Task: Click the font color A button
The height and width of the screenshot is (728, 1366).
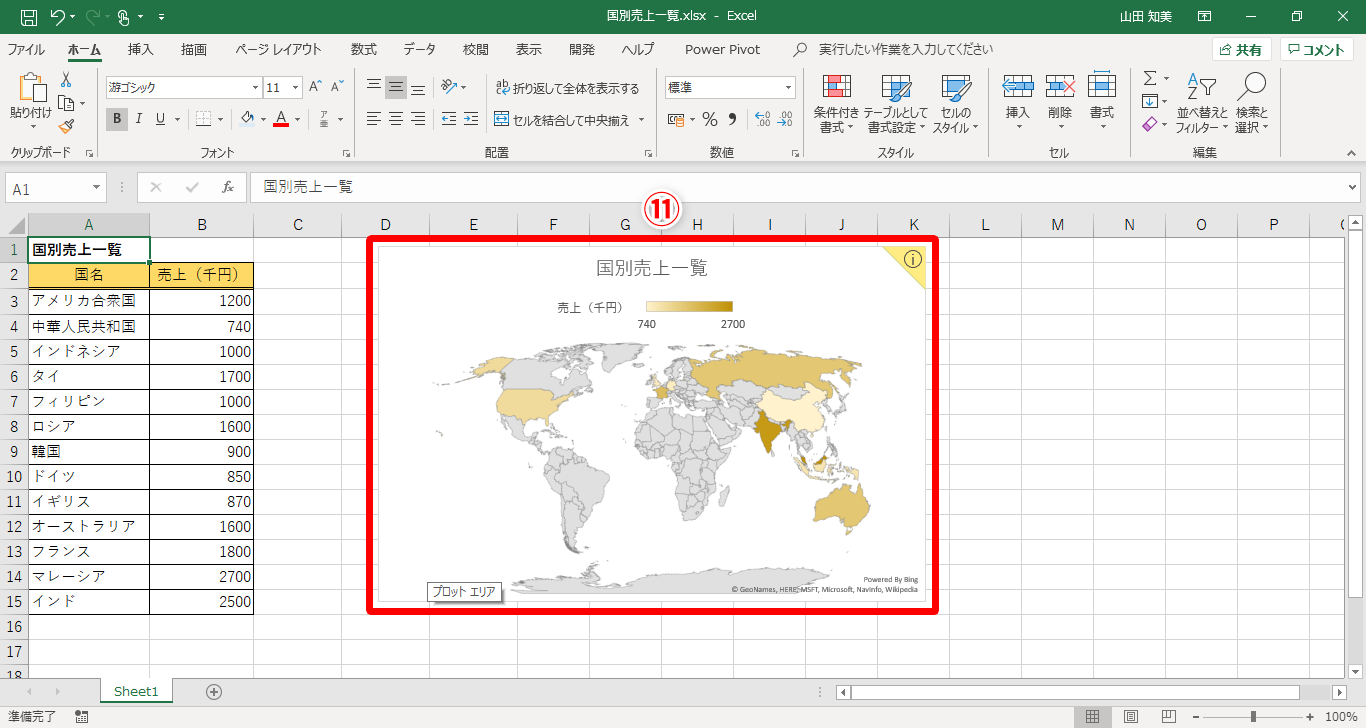Action: coord(281,119)
